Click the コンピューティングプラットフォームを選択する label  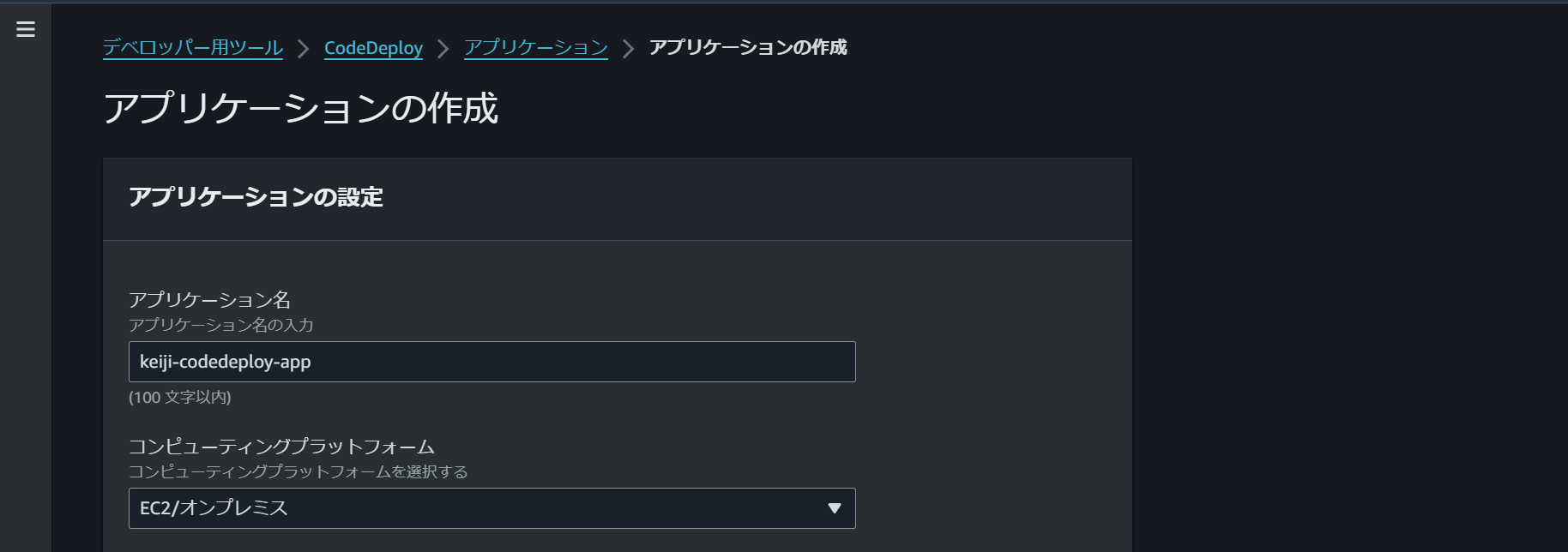[298, 471]
